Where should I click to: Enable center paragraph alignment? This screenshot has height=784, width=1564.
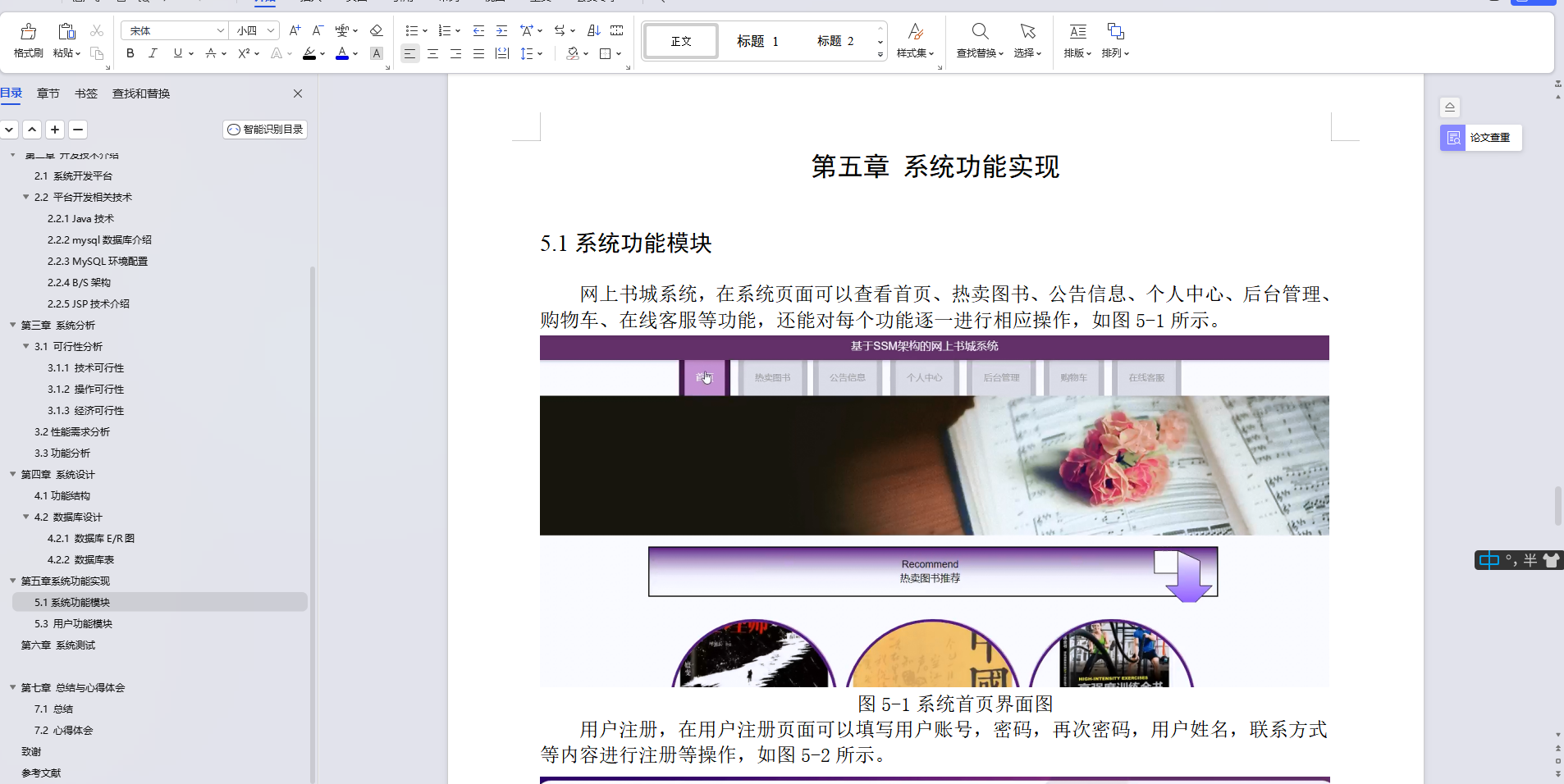point(432,53)
